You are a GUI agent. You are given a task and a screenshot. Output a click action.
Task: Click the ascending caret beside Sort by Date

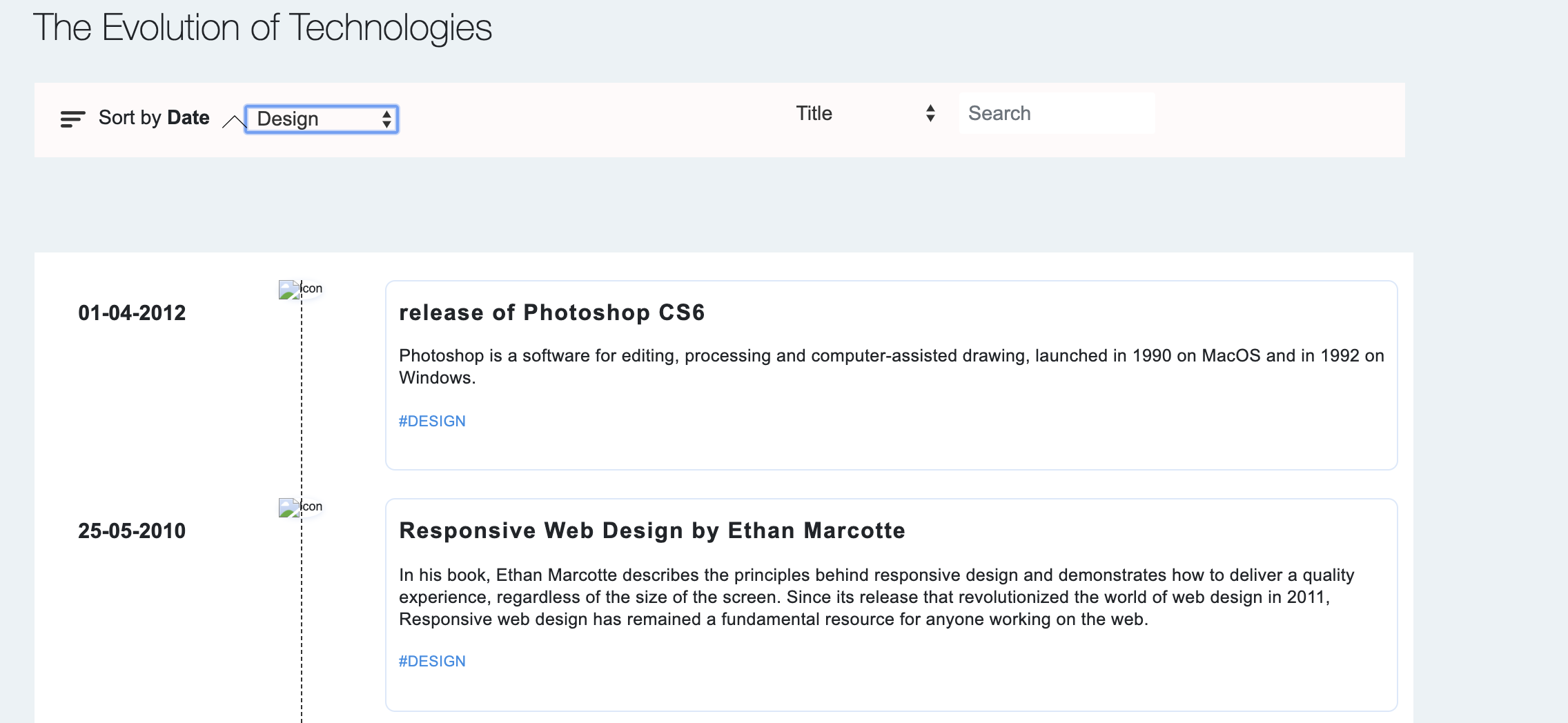(233, 121)
